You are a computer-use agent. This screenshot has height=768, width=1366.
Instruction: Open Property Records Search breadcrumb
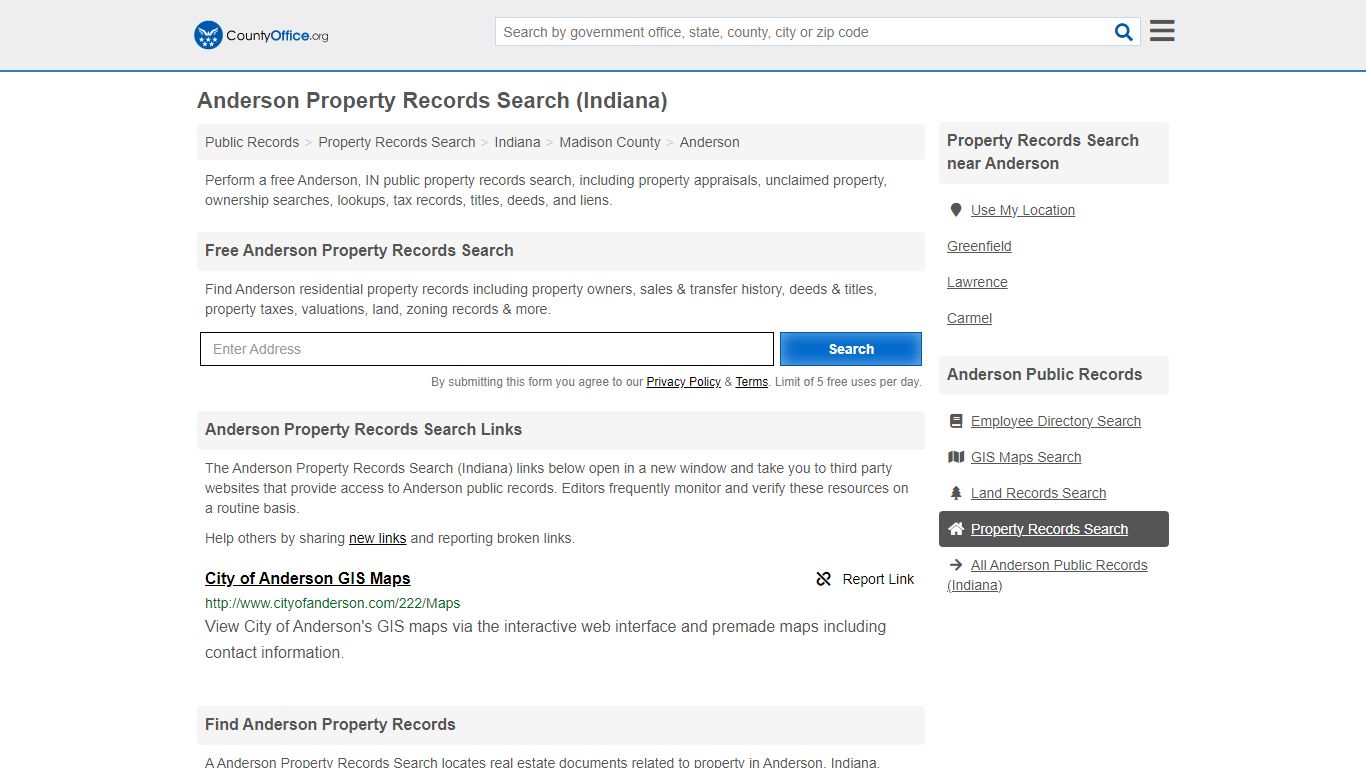397,142
